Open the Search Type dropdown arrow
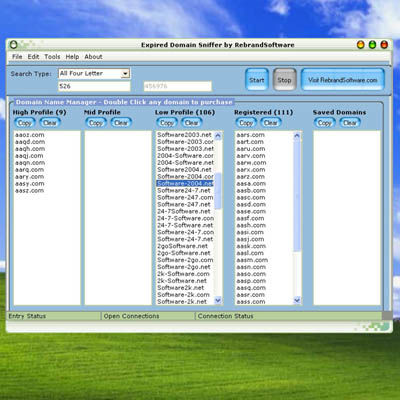Screen dimensions: 400x400 click(125, 74)
